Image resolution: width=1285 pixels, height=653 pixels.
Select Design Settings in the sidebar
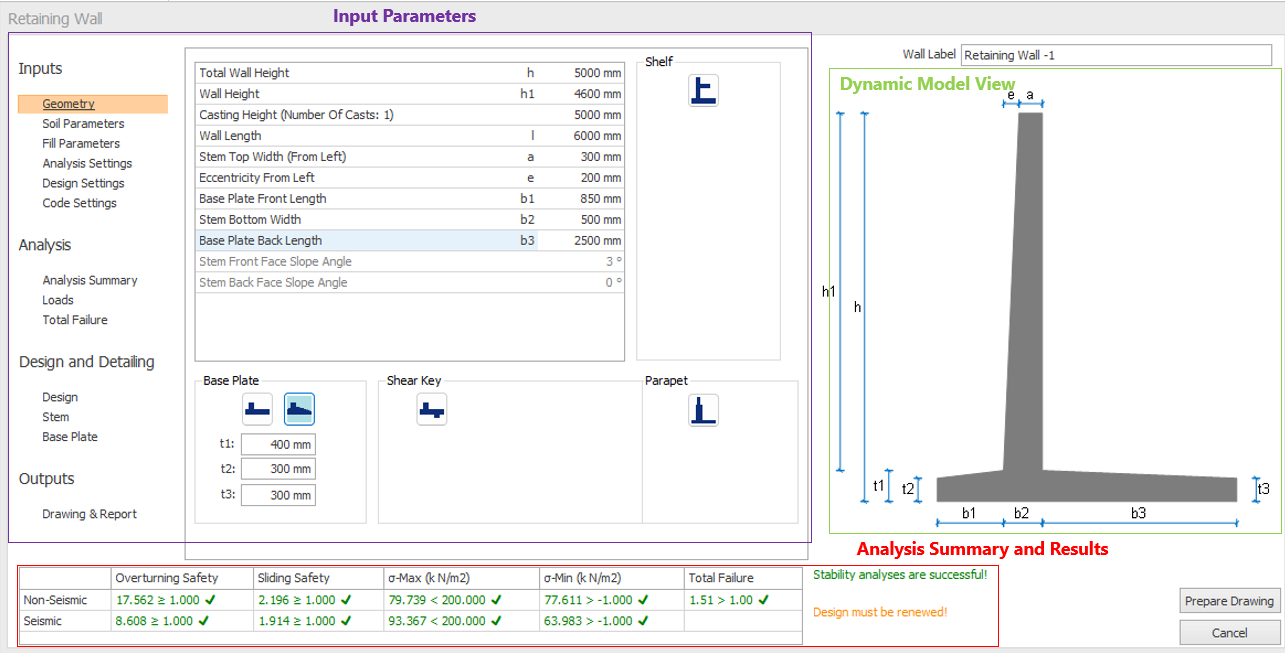point(83,183)
